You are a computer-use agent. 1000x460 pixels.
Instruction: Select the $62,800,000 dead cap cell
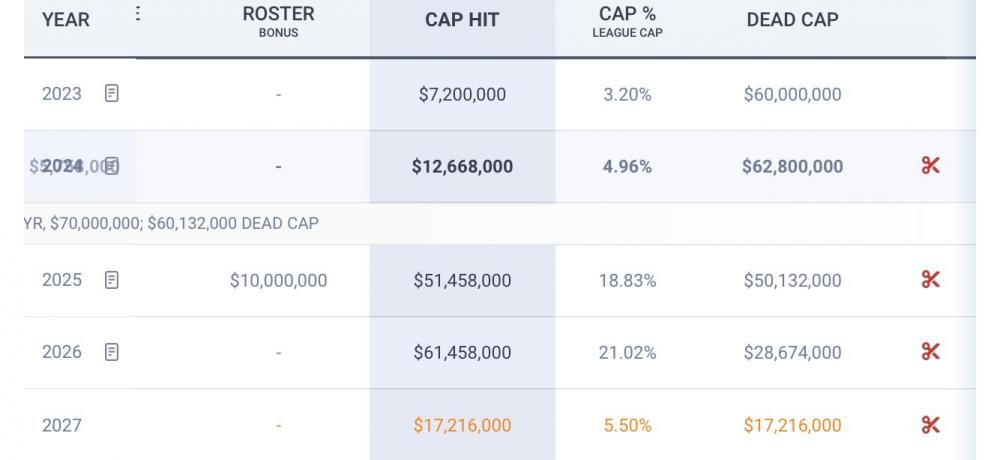click(792, 166)
